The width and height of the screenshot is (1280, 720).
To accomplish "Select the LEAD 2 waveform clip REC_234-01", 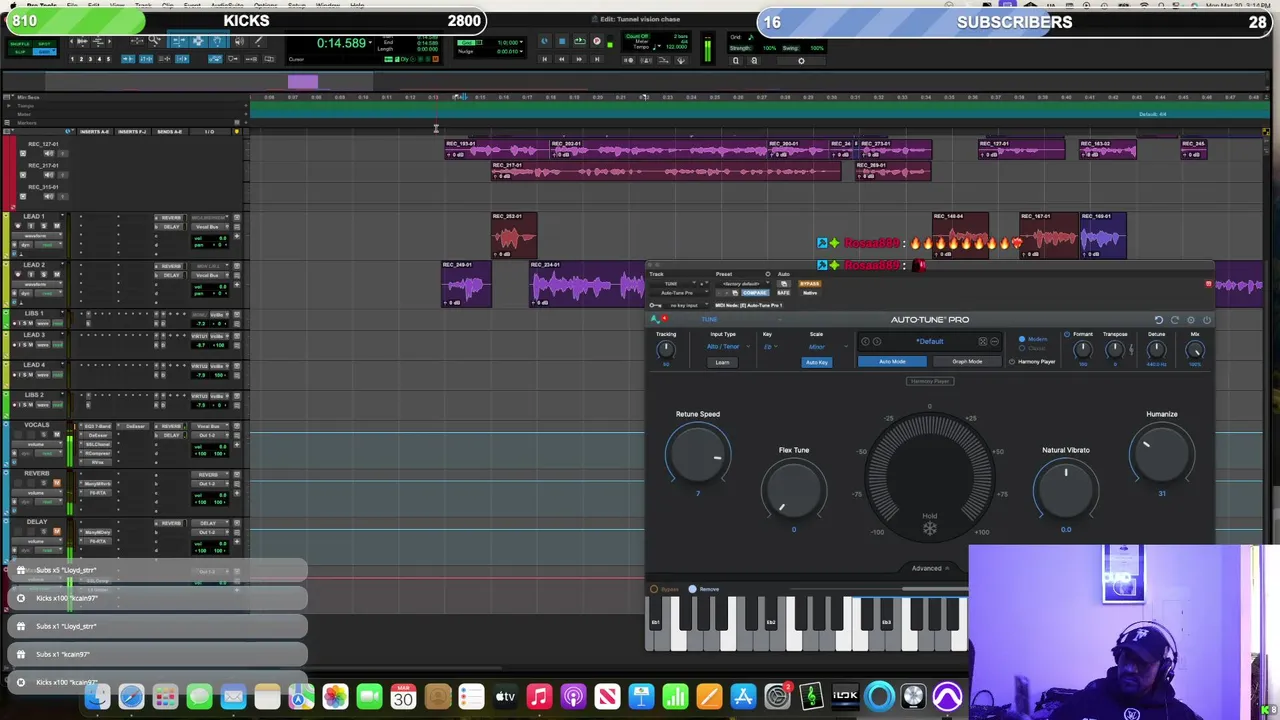I will pos(588,285).
